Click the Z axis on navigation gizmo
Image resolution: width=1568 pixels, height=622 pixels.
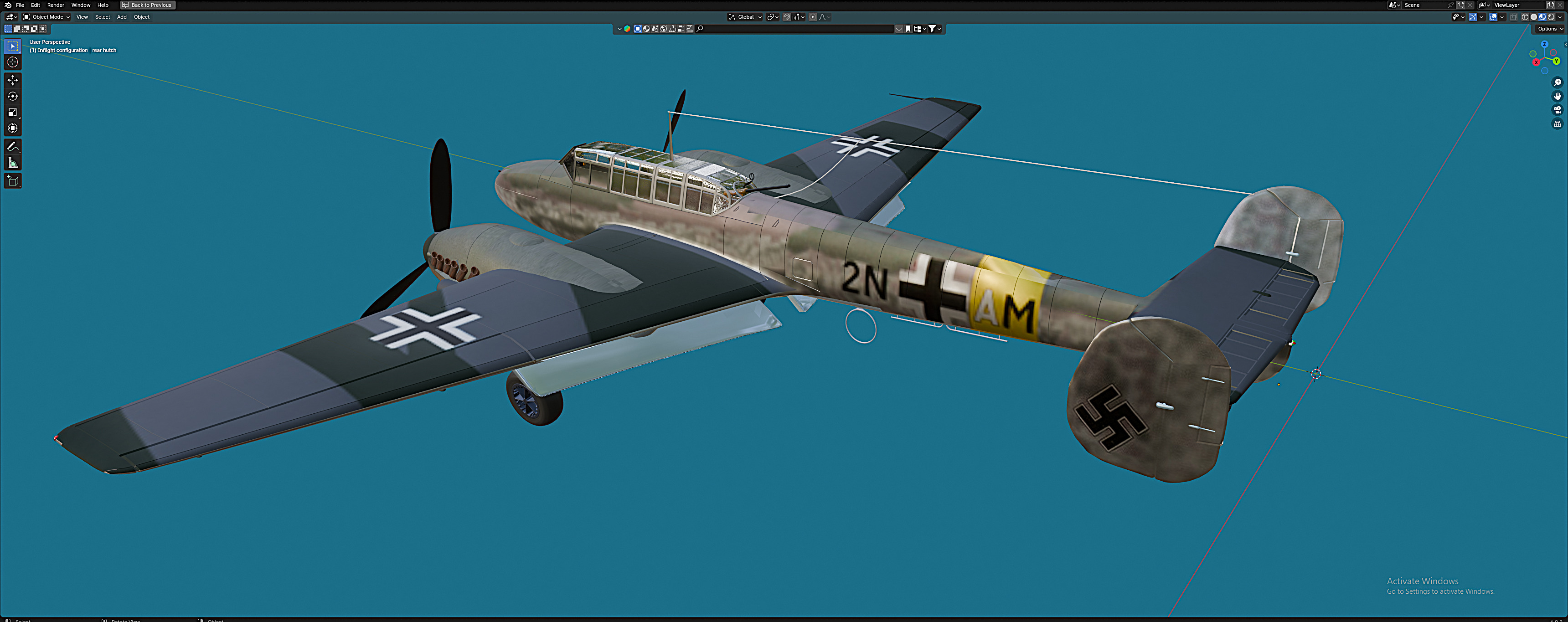click(x=1544, y=45)
